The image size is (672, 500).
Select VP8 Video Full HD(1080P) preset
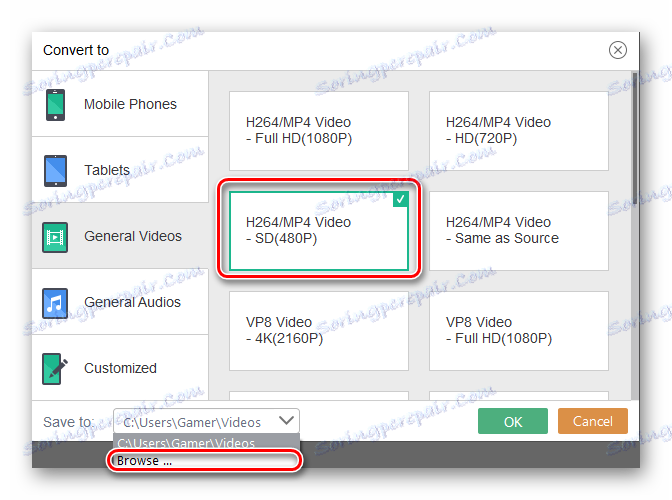tap(519, 331)
